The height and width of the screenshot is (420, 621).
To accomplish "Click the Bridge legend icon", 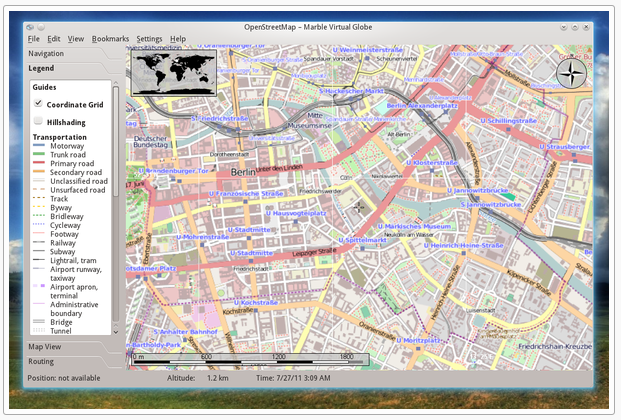I will (39, 321).
